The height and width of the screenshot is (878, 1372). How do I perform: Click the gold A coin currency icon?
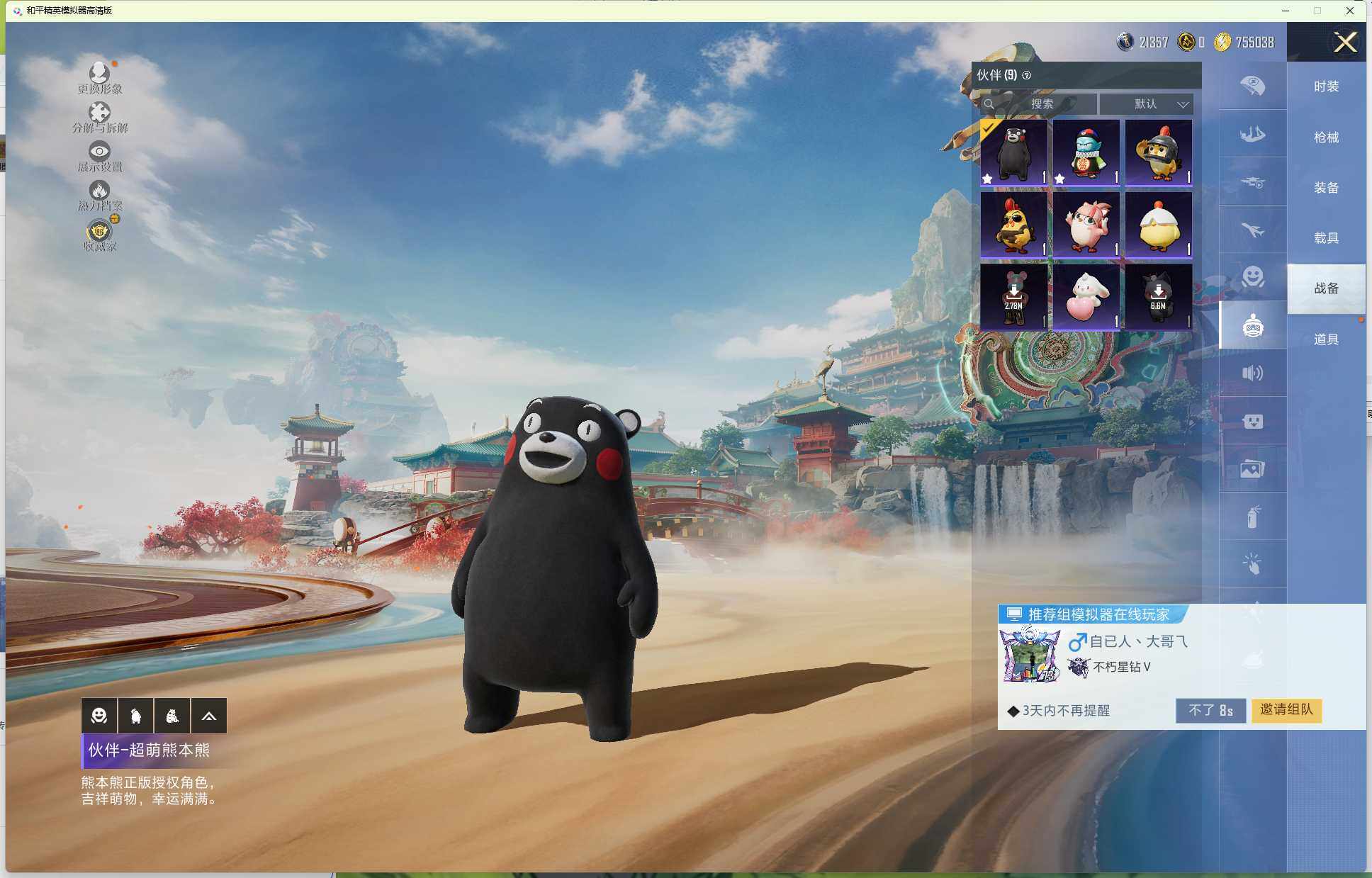pyautogui.click(x=1186, y=42)
